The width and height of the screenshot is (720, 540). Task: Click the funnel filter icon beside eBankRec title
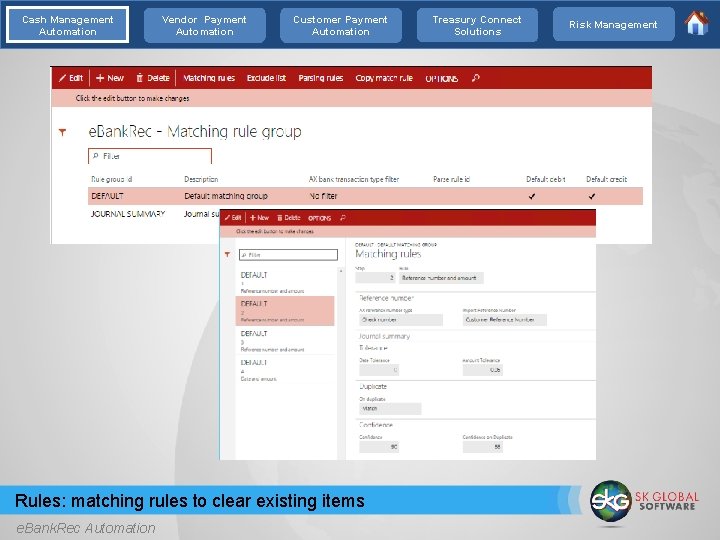coord(62,132)
